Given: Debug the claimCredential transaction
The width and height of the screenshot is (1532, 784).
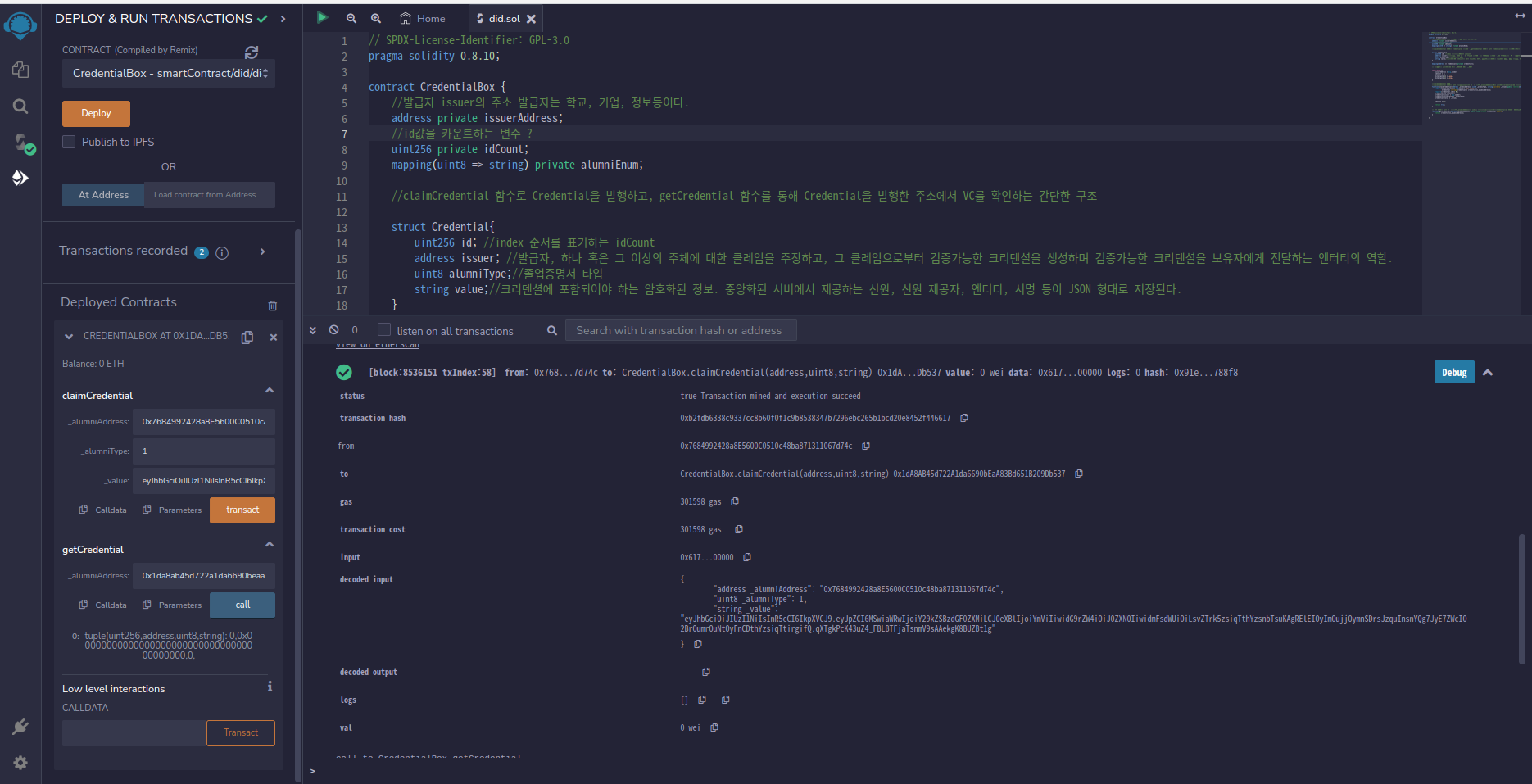Looking at the screenshot, I should coord(1454,372).
